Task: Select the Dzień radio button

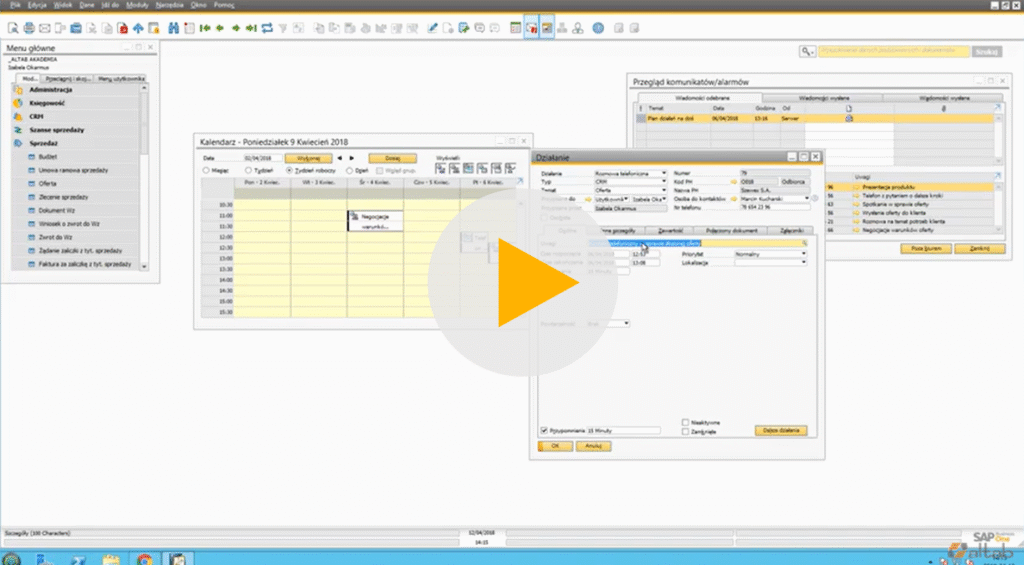Action: point(349,170)
